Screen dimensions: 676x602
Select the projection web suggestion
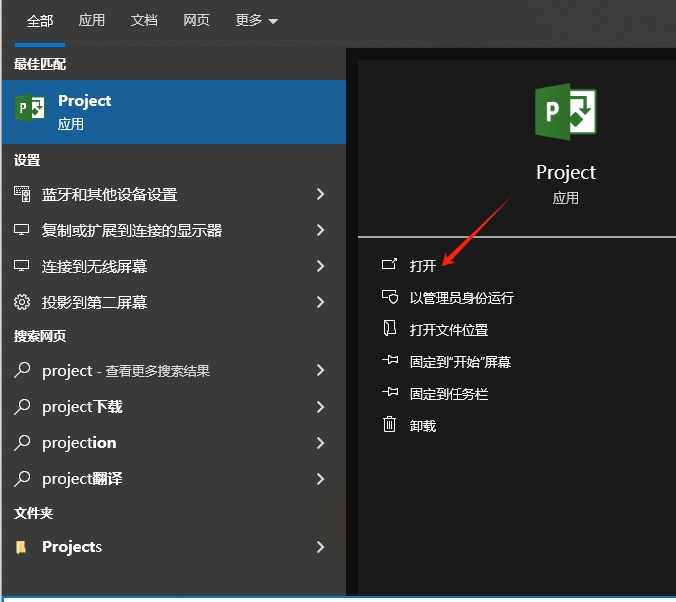(174, 443)
